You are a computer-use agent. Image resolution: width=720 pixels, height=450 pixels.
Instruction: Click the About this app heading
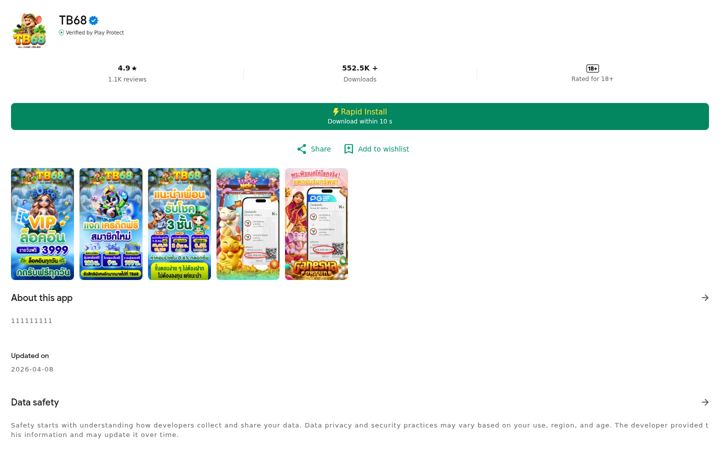[42, 298]
